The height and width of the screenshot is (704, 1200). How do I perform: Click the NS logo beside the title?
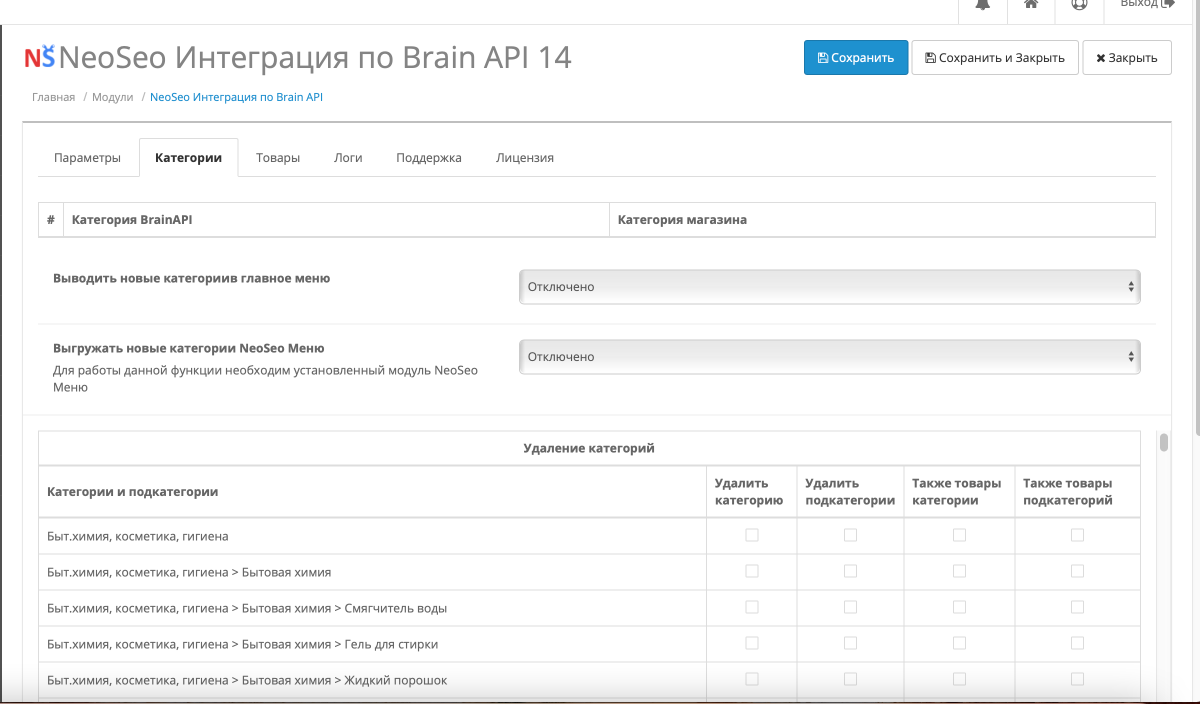coord(40,57)
